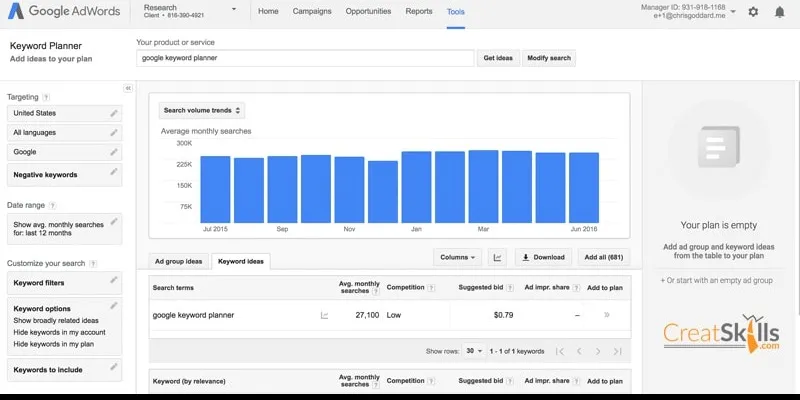
Task: Collapse the left sidebar panel
Action: pyautogui.click(x=128, y=88)
